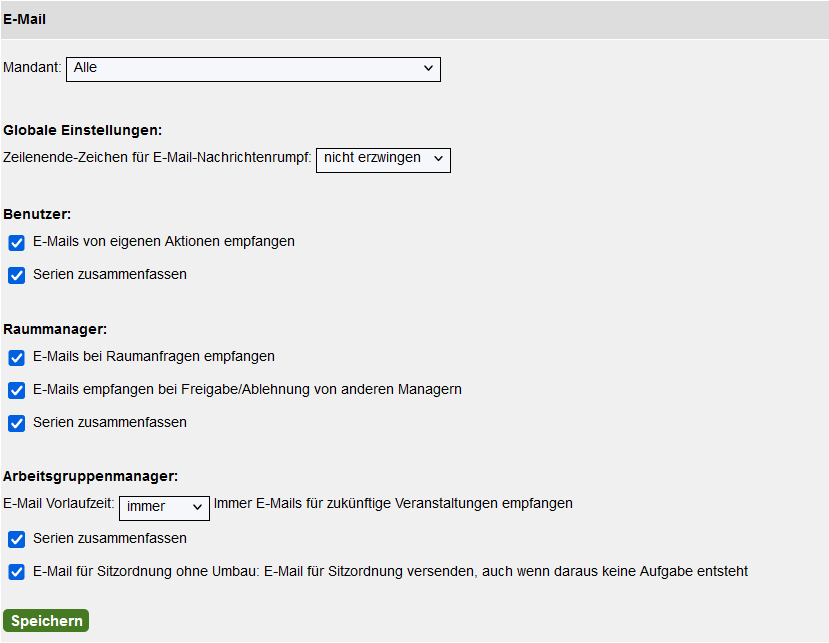Uncheck E-Mail für Sitzordnung ohne Umbau
Image resolution: width=829 pixels, height=643 pixels.
16,573
